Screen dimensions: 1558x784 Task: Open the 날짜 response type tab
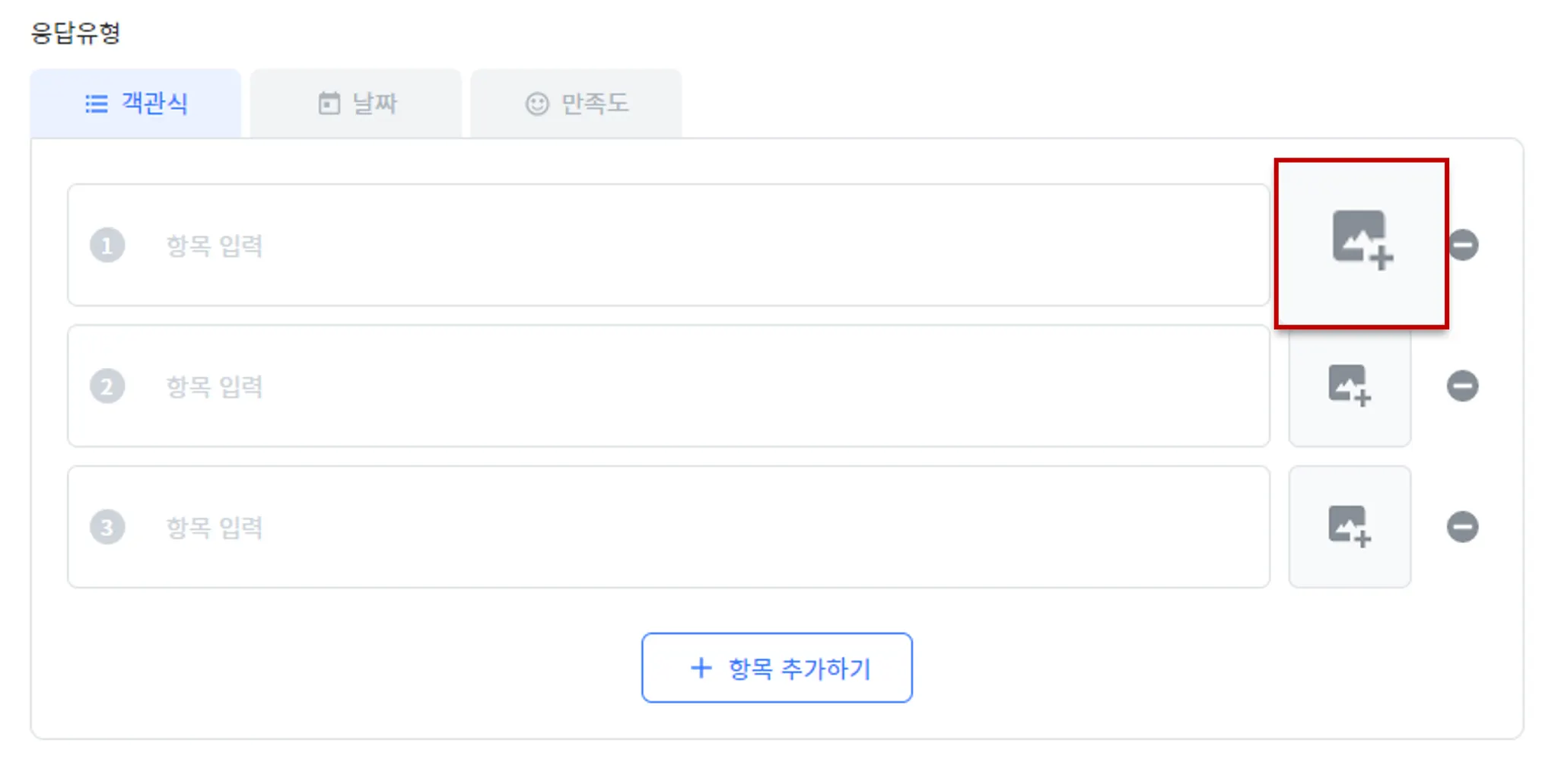[x=356, y=103]
